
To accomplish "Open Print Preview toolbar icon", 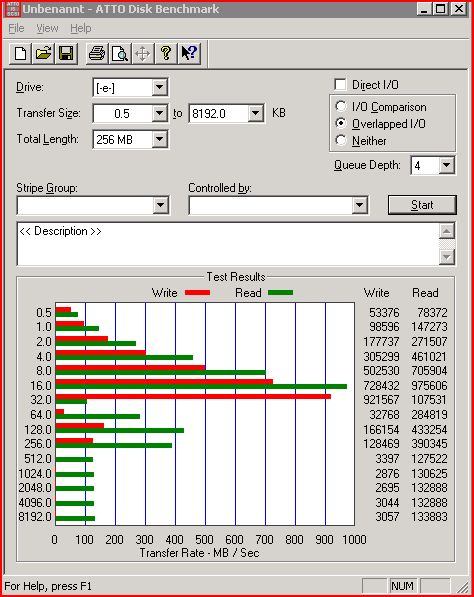I will [120, 53].
